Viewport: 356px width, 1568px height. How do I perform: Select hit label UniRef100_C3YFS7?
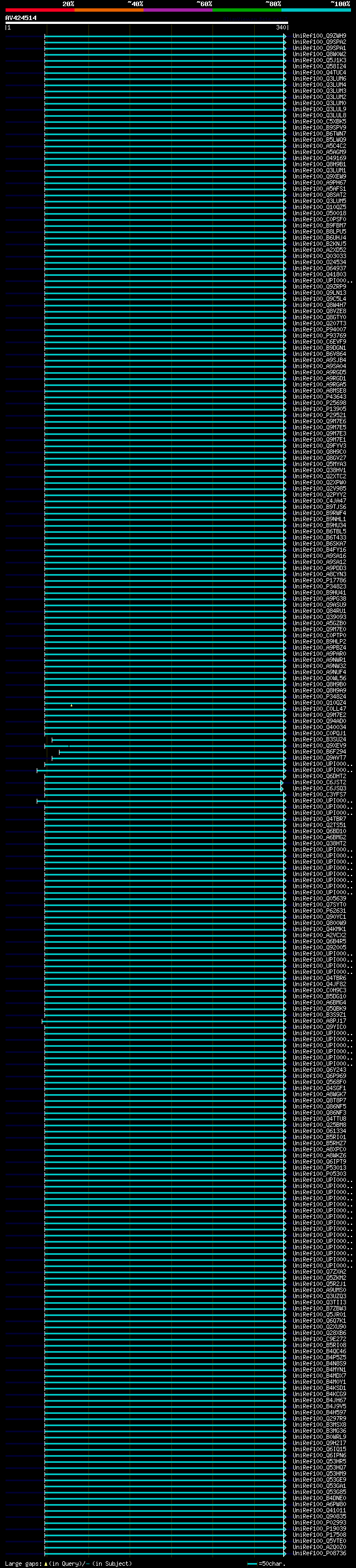[319, 794]
